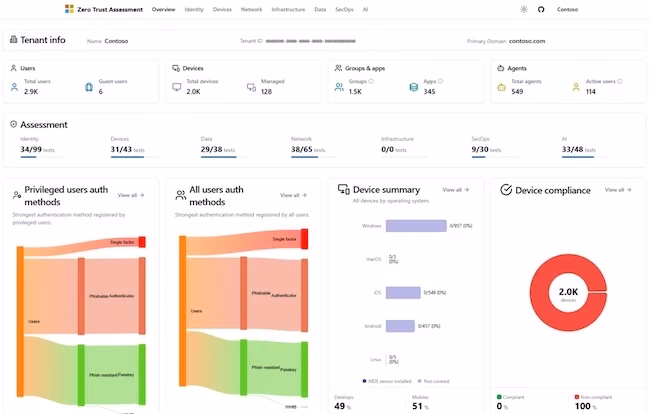The image size is (650, 414).
Task: Click the Device compliance checkmark icon
Action: [506, 190]
